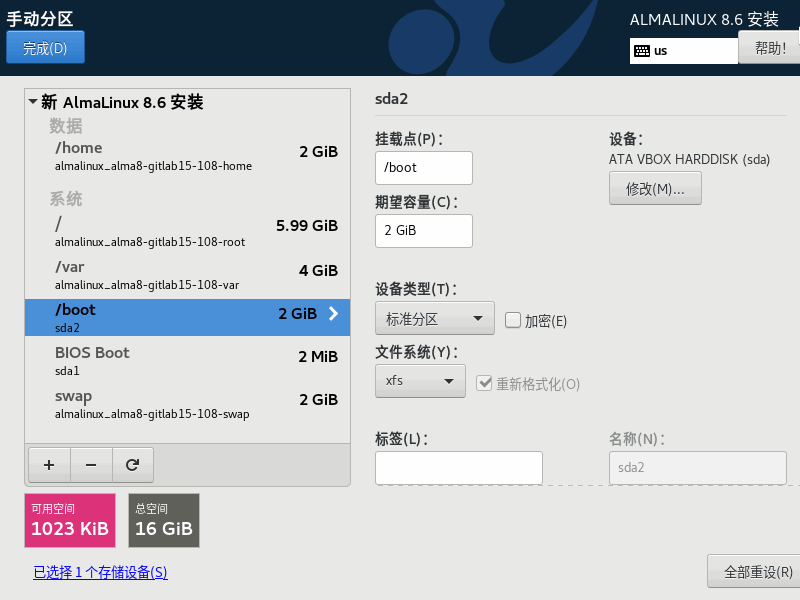Click the 期望容量(C) capacity field
This screenshot has height=600, width=800.
(424, 231)
